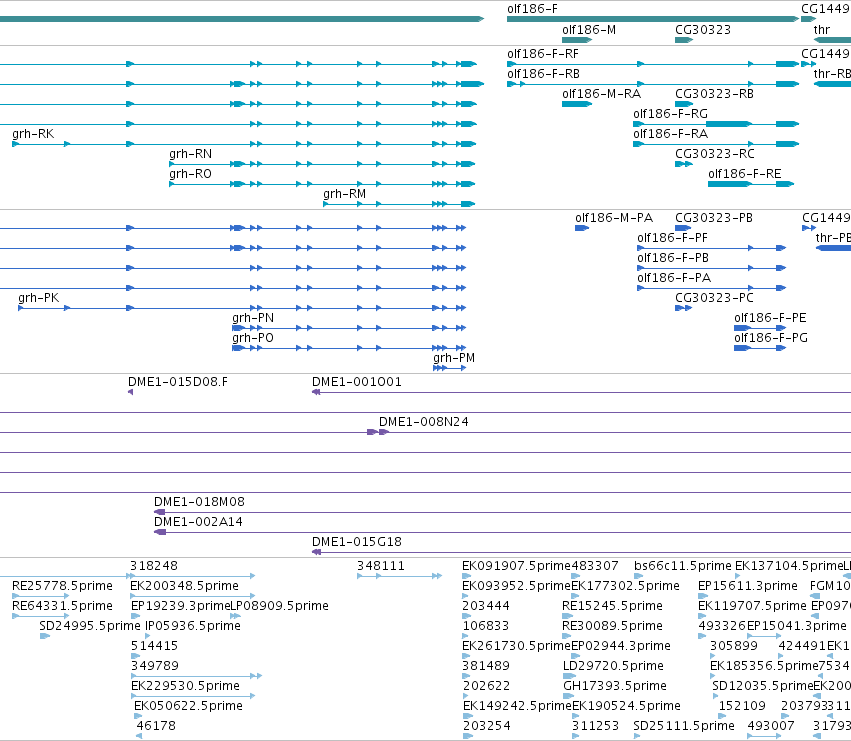
Task: Click the thr gene label
Action: 822,30
